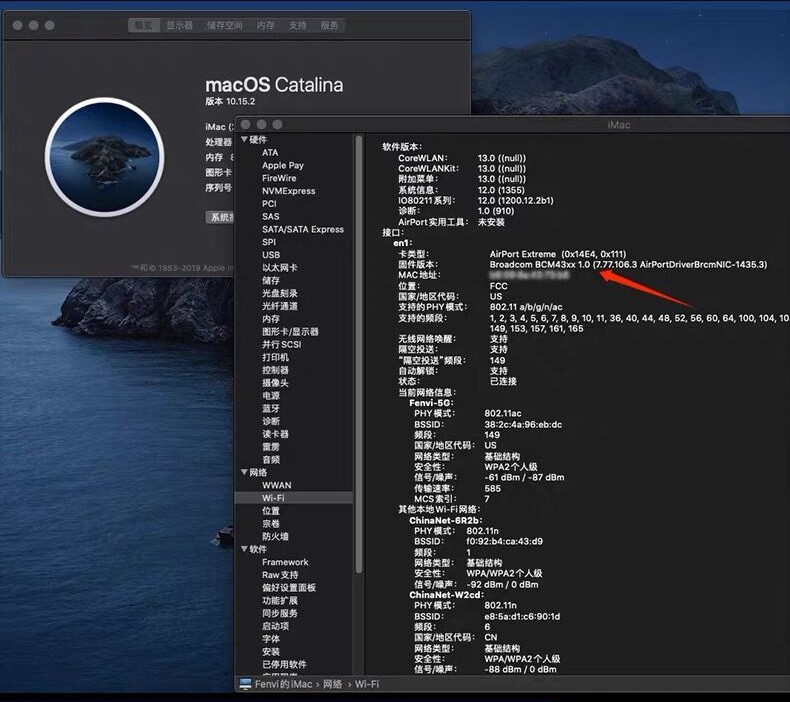Click the ChinaNet-W2cd network name
This screenshot has height=702, width=790.
[x=446, y=595]
